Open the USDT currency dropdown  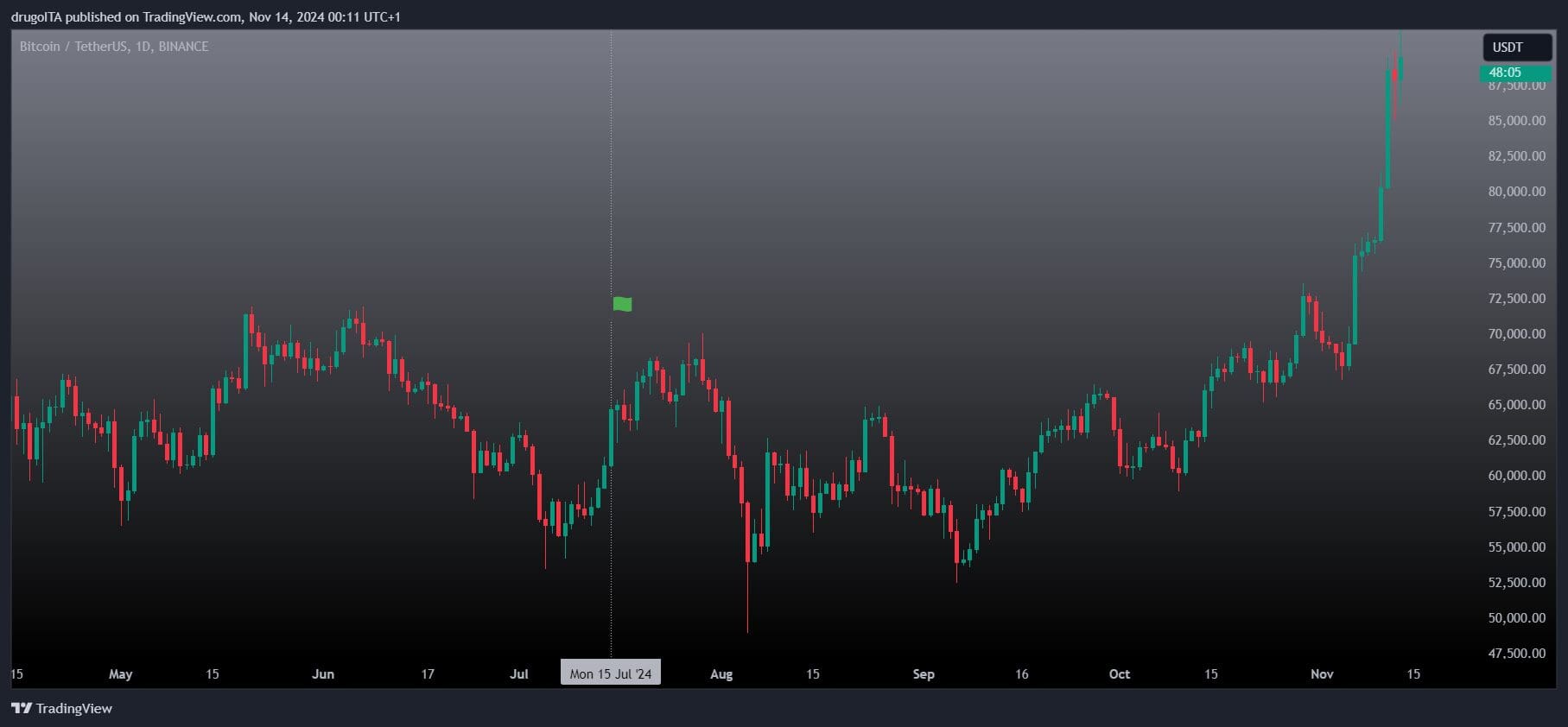click(1516, 47)
